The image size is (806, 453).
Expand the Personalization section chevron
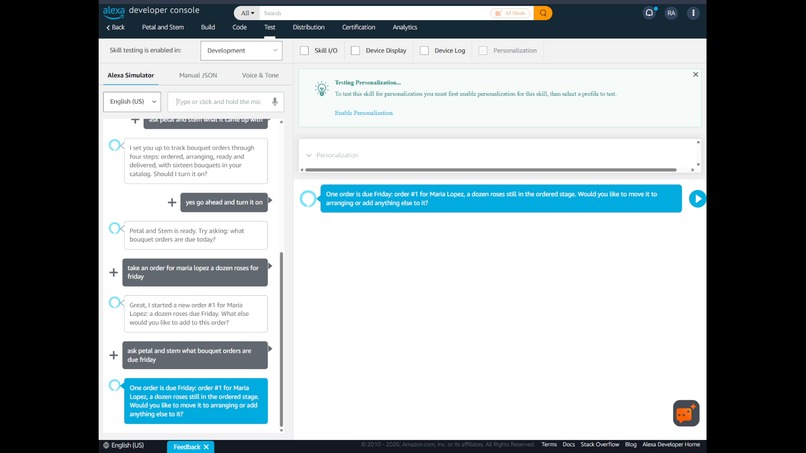pos(308,155)
